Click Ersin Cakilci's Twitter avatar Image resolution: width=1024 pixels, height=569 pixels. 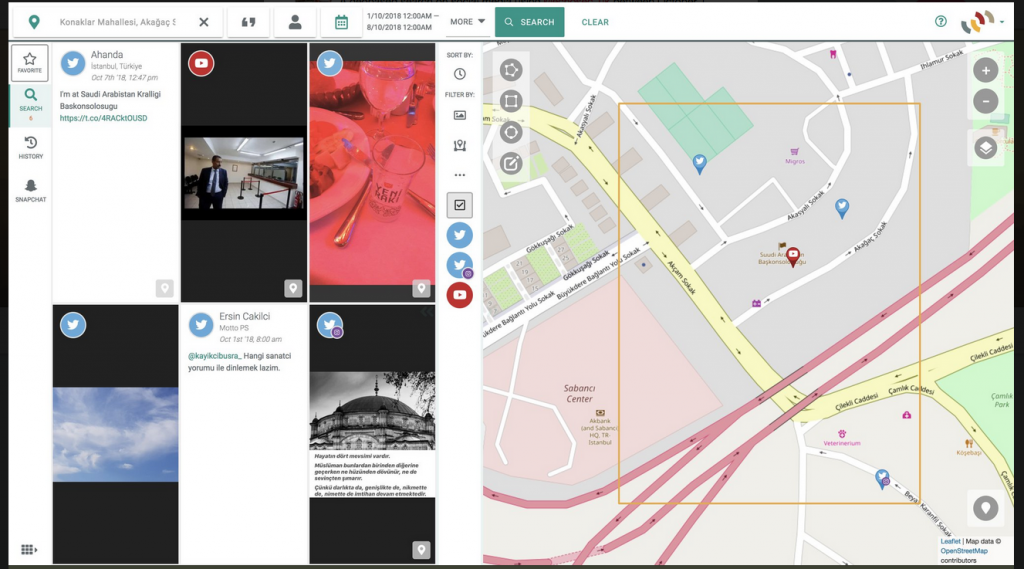tap(201, 325)
